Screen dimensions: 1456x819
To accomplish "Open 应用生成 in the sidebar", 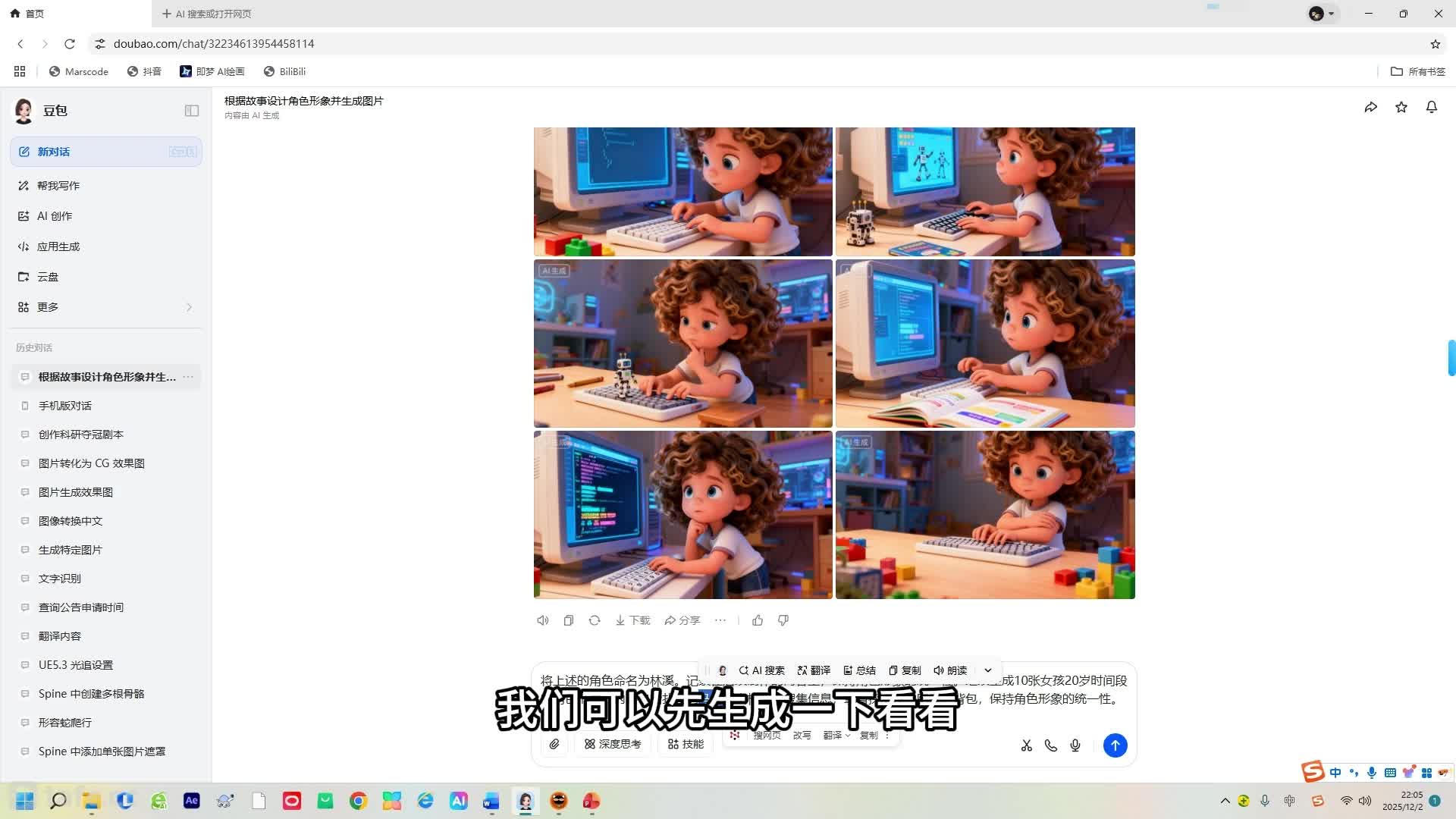I will pos(58,246).
